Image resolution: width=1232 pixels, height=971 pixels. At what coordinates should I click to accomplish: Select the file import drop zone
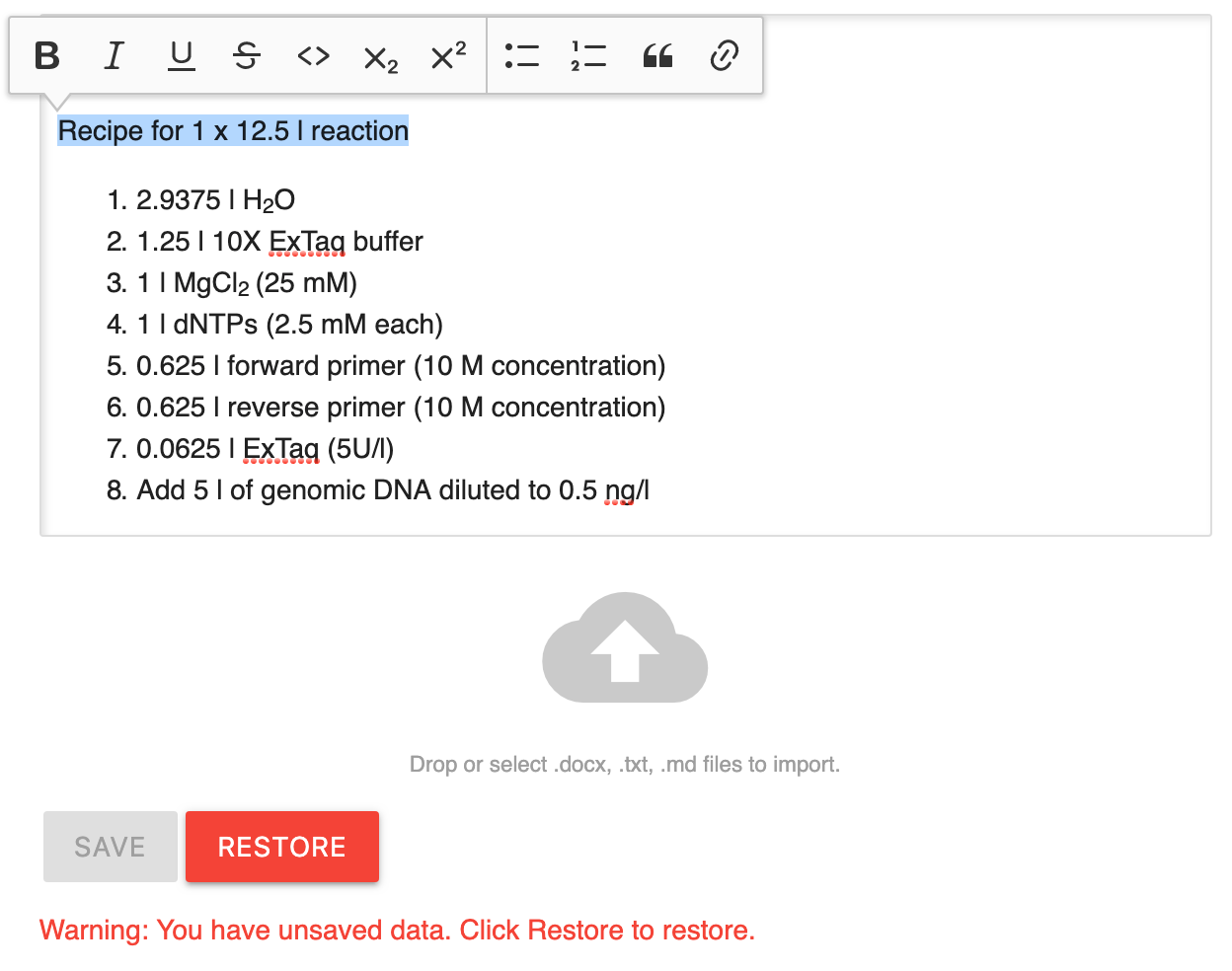[x=624, y=764]
